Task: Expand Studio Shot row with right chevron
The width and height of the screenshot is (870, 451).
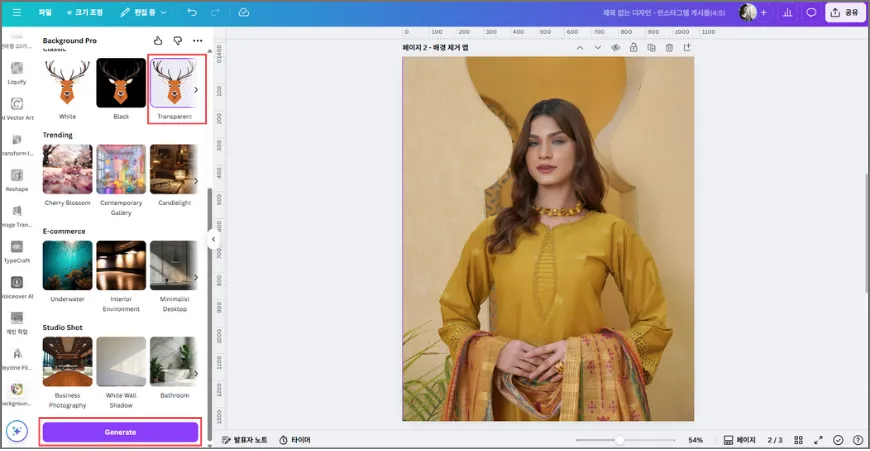Action: pos(196,373)
